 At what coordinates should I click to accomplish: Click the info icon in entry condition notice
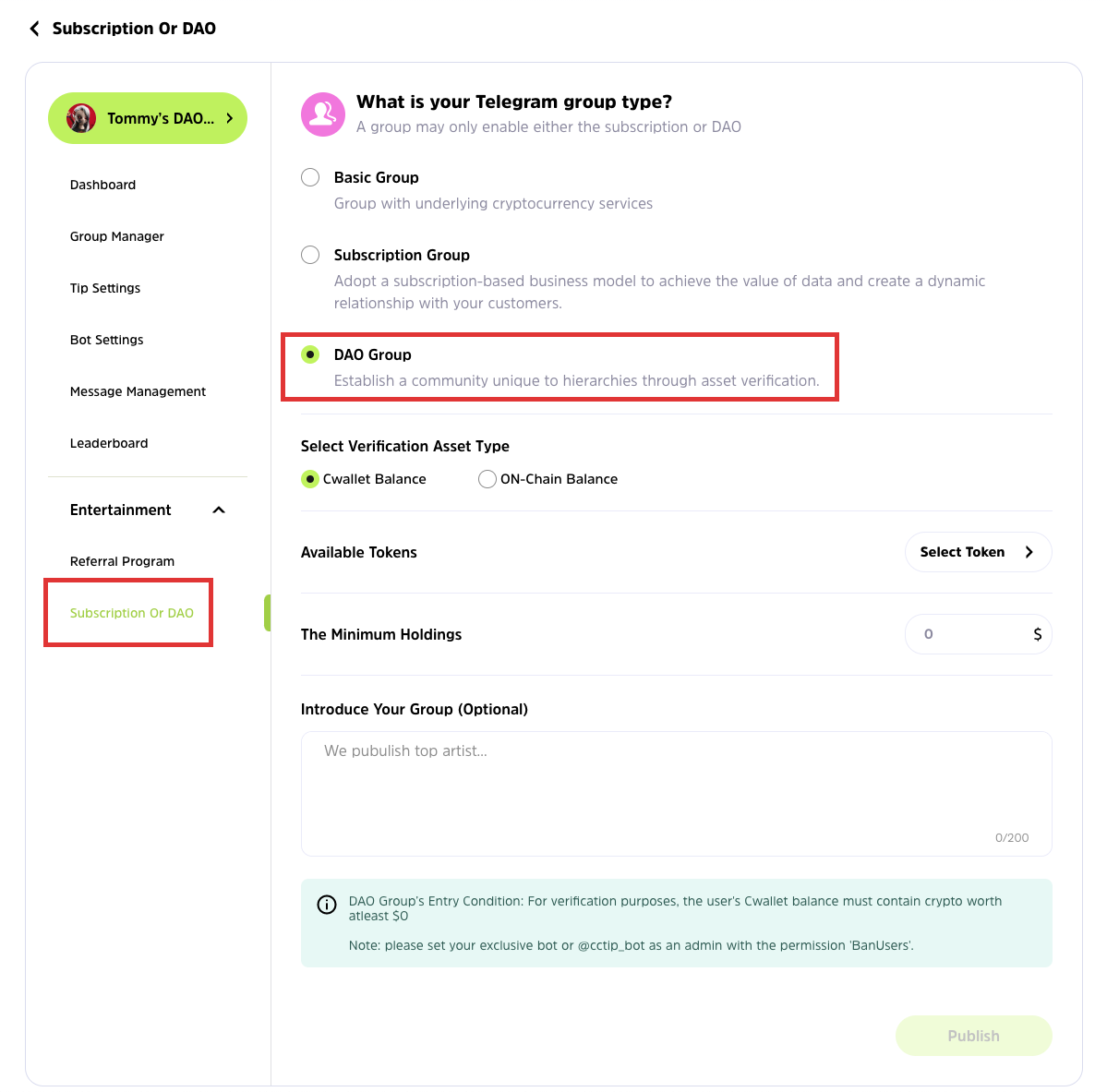point(327,905)
